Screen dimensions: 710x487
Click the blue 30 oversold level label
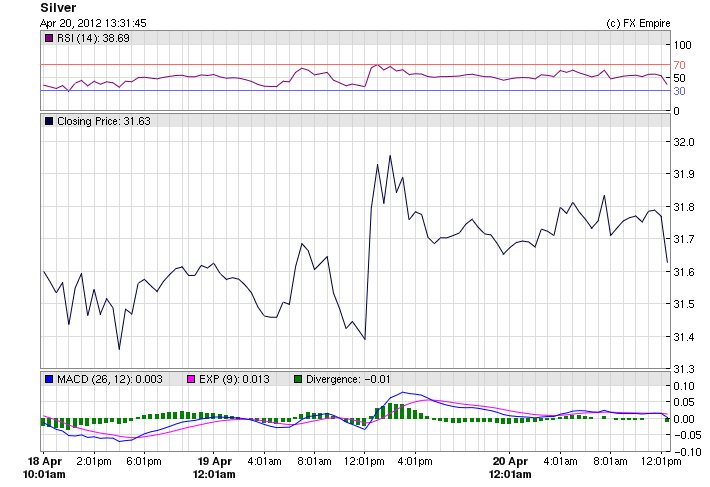pyautogui.click(x=677, y=91)
